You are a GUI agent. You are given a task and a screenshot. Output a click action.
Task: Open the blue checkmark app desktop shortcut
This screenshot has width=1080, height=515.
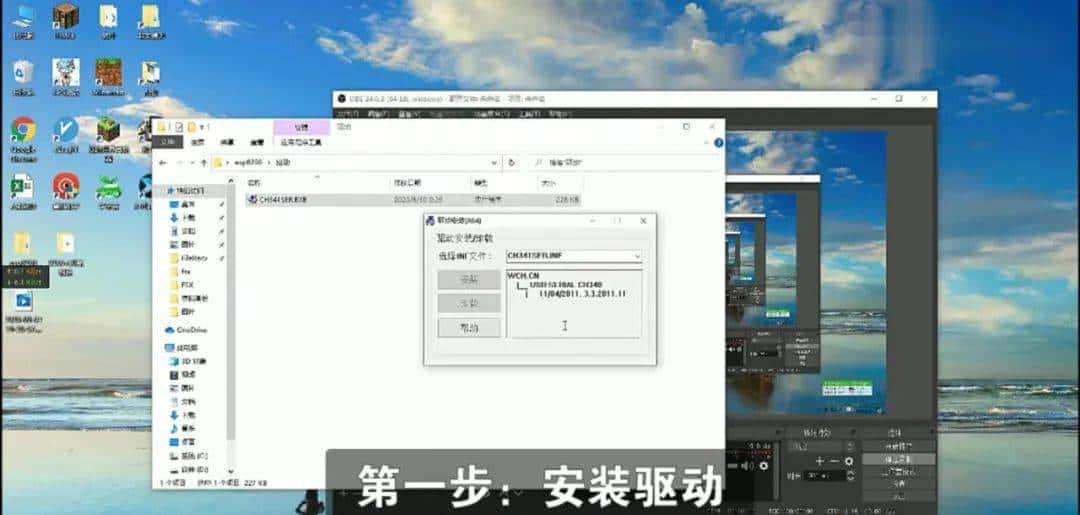tap(66, 134)
